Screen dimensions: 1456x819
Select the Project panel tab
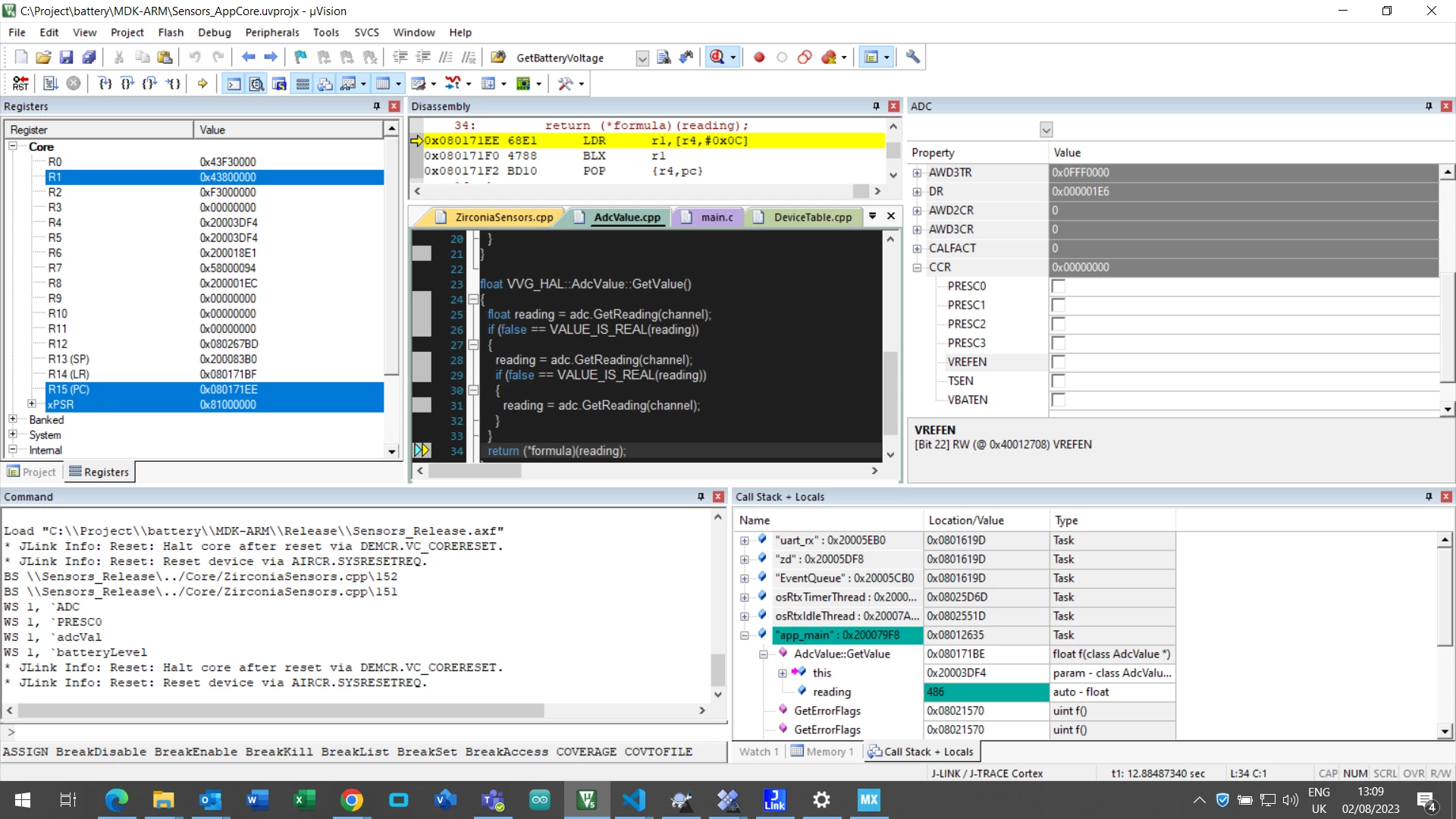coord(32,472)
